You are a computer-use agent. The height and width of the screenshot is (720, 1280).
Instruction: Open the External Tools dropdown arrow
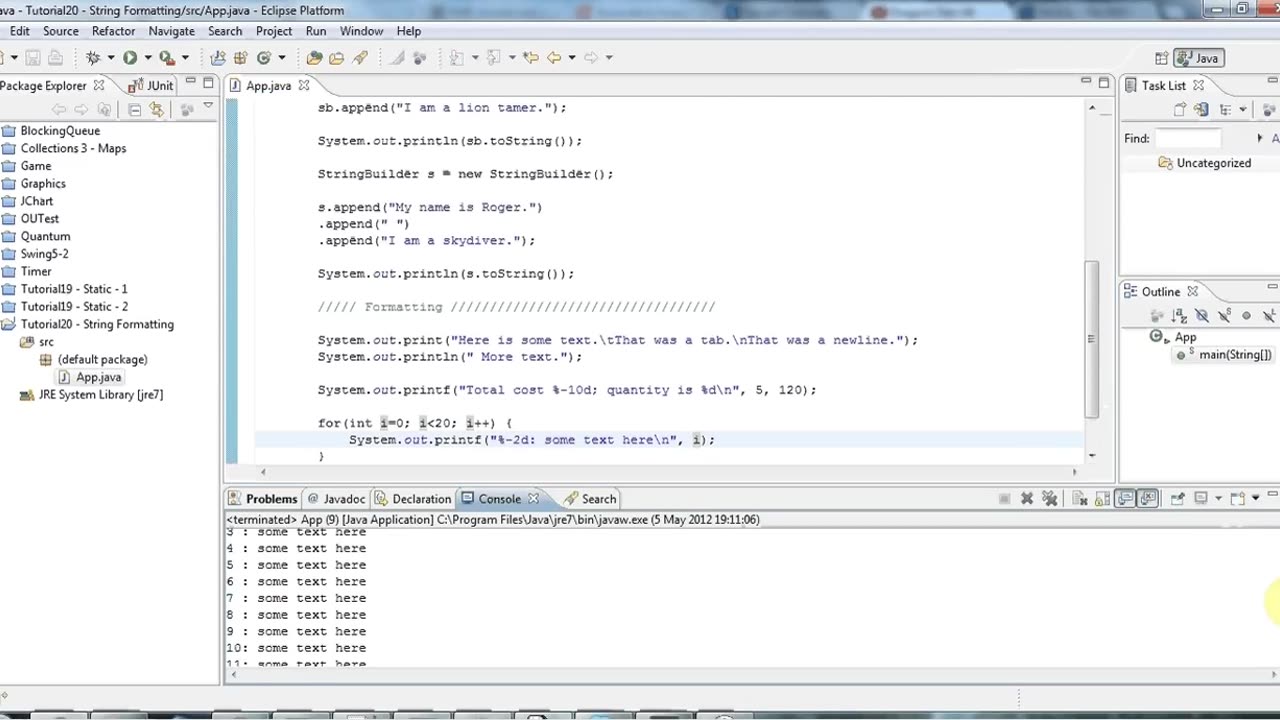click(x=185, y=58)
